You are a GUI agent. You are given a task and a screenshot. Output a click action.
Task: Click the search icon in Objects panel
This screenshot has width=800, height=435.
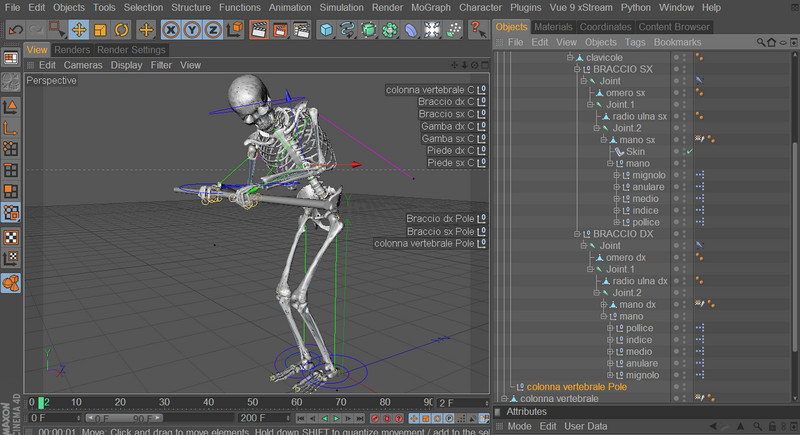[x=762, y=43]
